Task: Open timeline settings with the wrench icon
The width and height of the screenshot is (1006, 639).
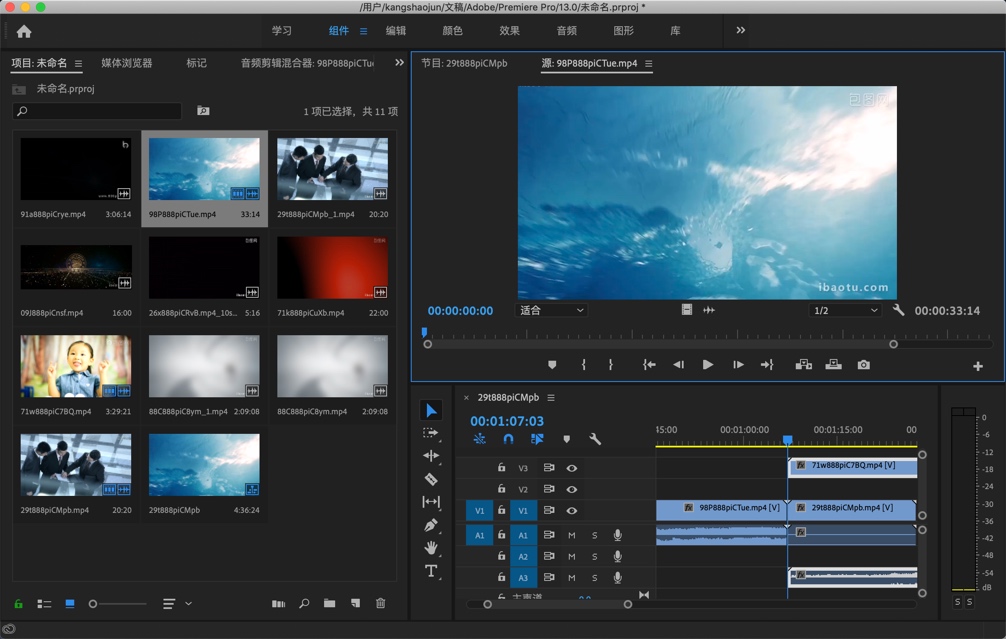Action: pos(593,438)
